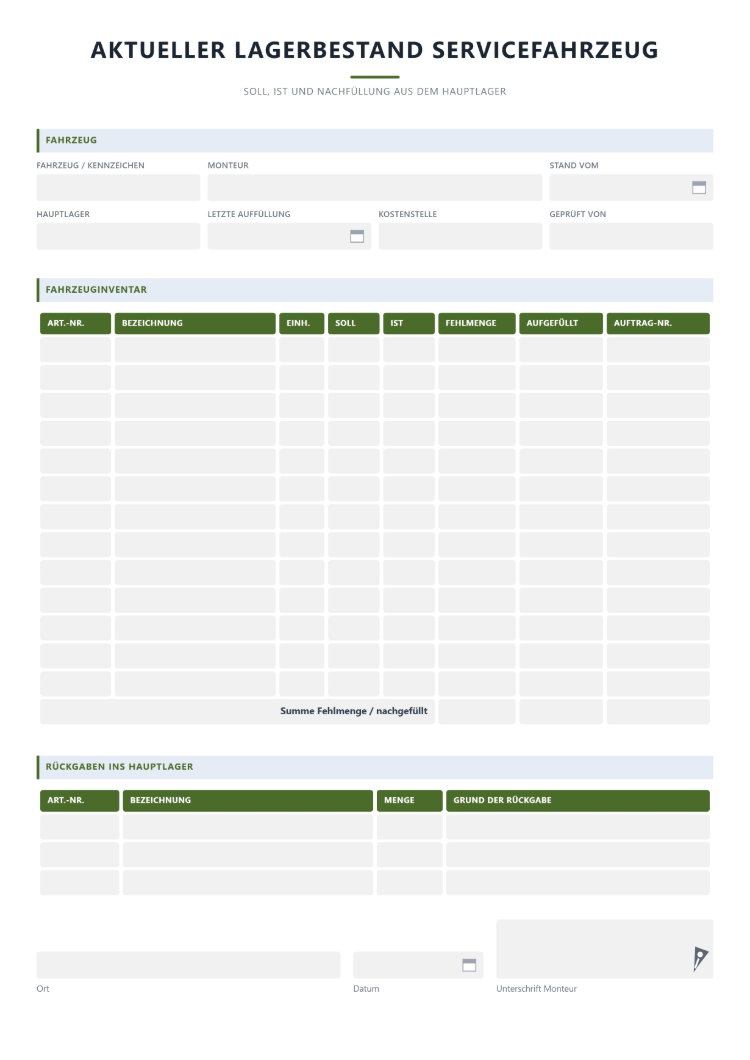Click the Fahrzeug / Kennzeichen field
Viewport: 750px width, 1060px height.
pyautogui.click(x=118, y=188)
